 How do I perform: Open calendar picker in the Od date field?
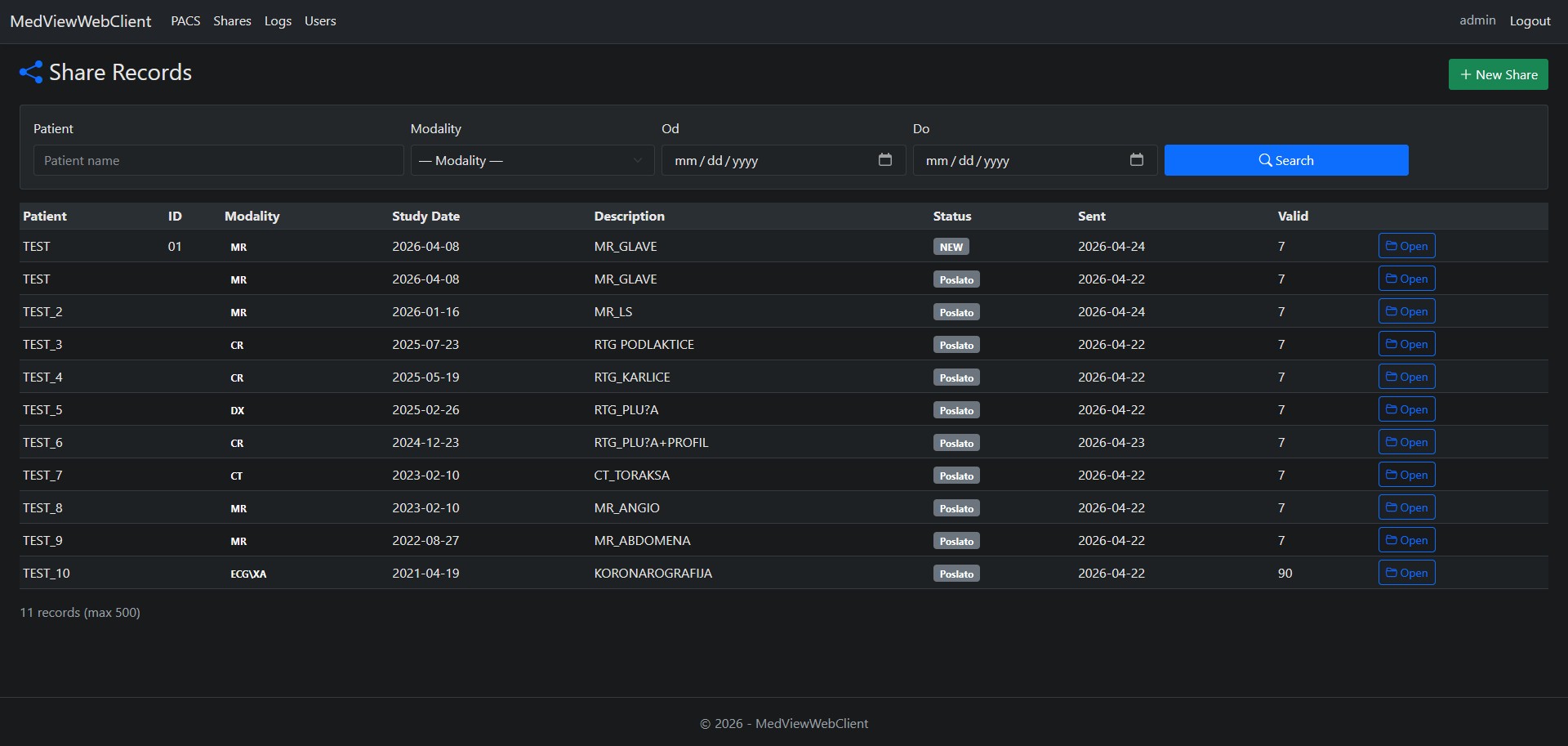[x=885, y=159]
